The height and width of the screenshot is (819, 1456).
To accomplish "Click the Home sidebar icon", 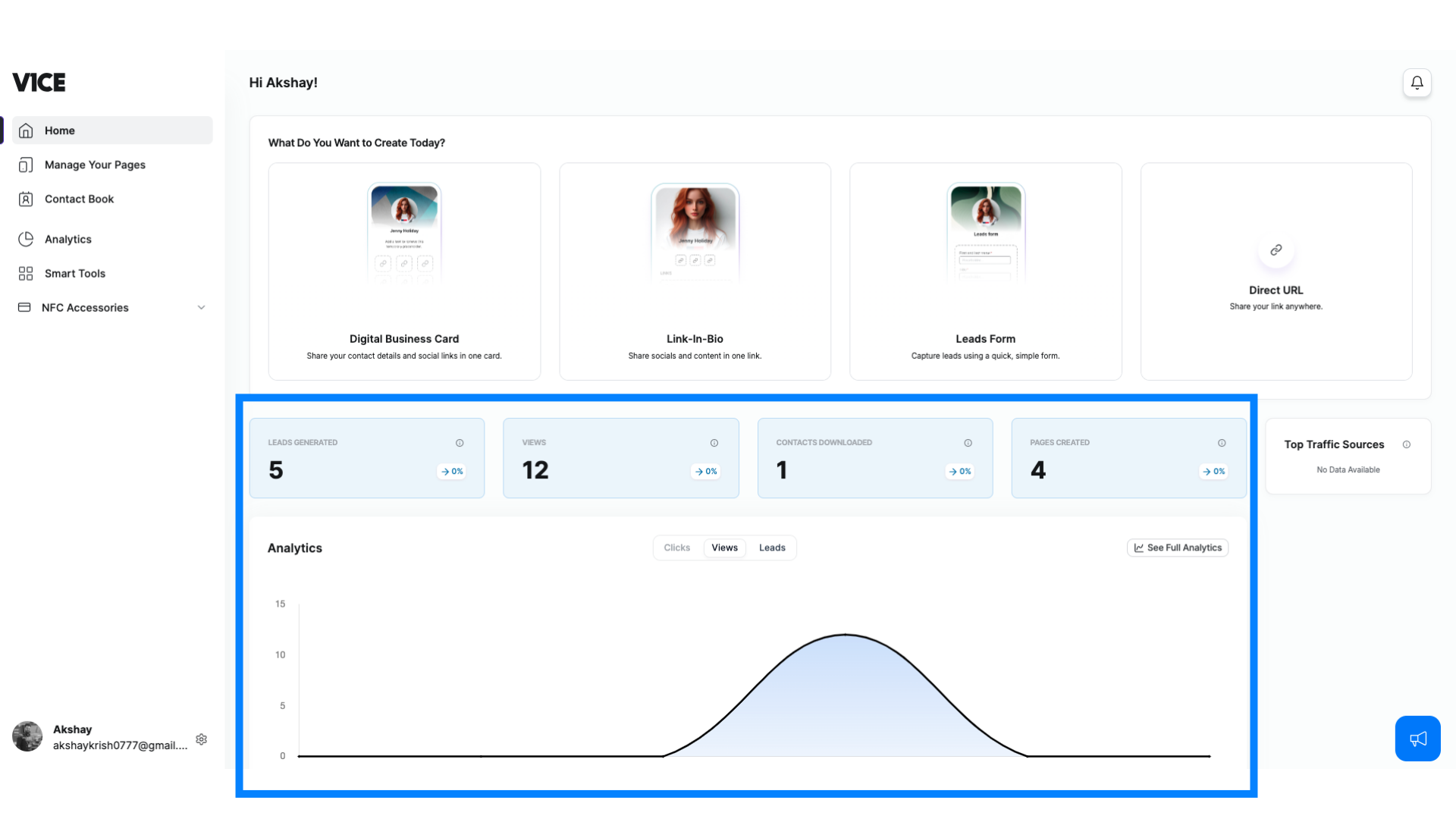I will point(26,130).
